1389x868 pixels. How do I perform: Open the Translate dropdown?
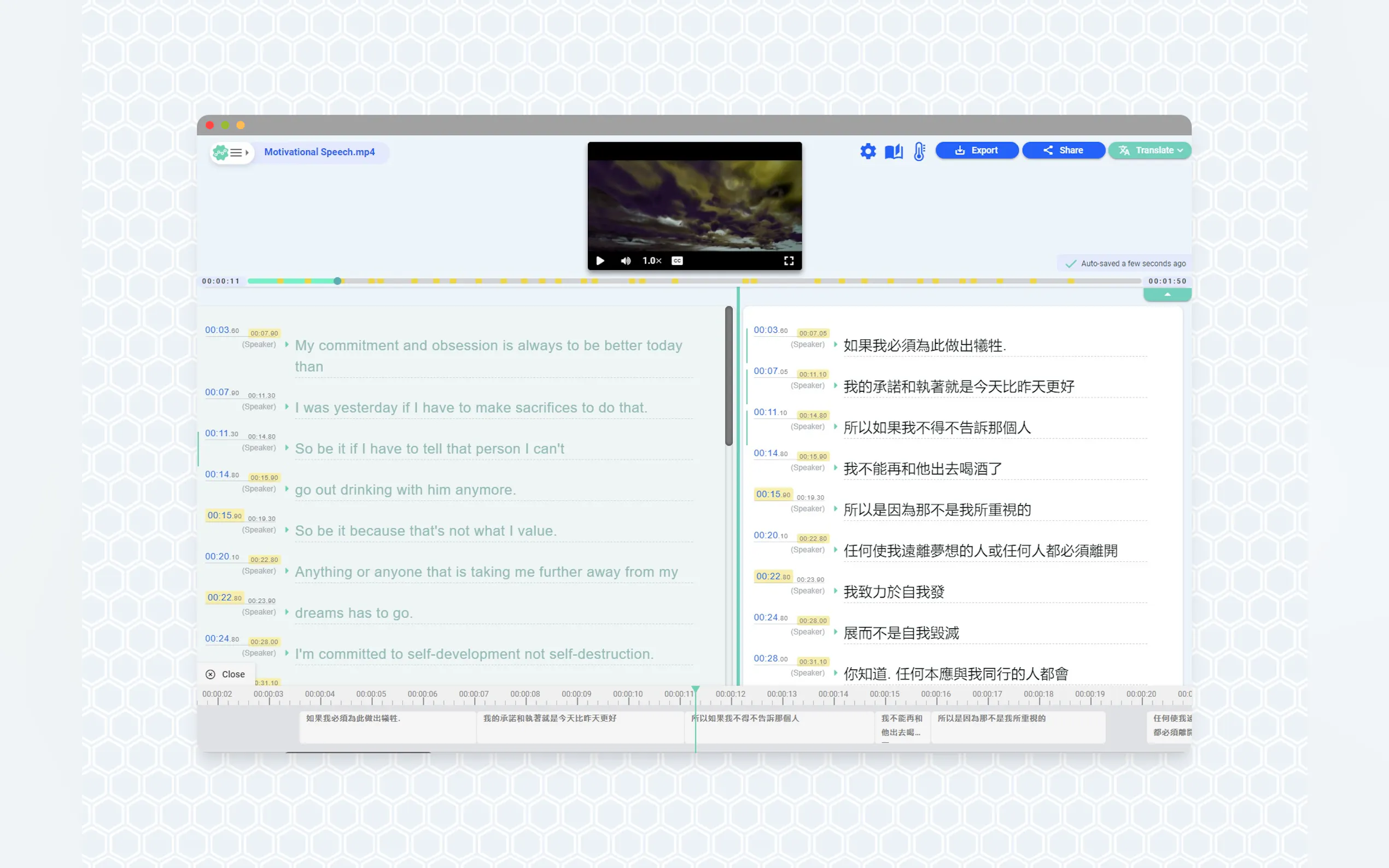point(1149,150)
